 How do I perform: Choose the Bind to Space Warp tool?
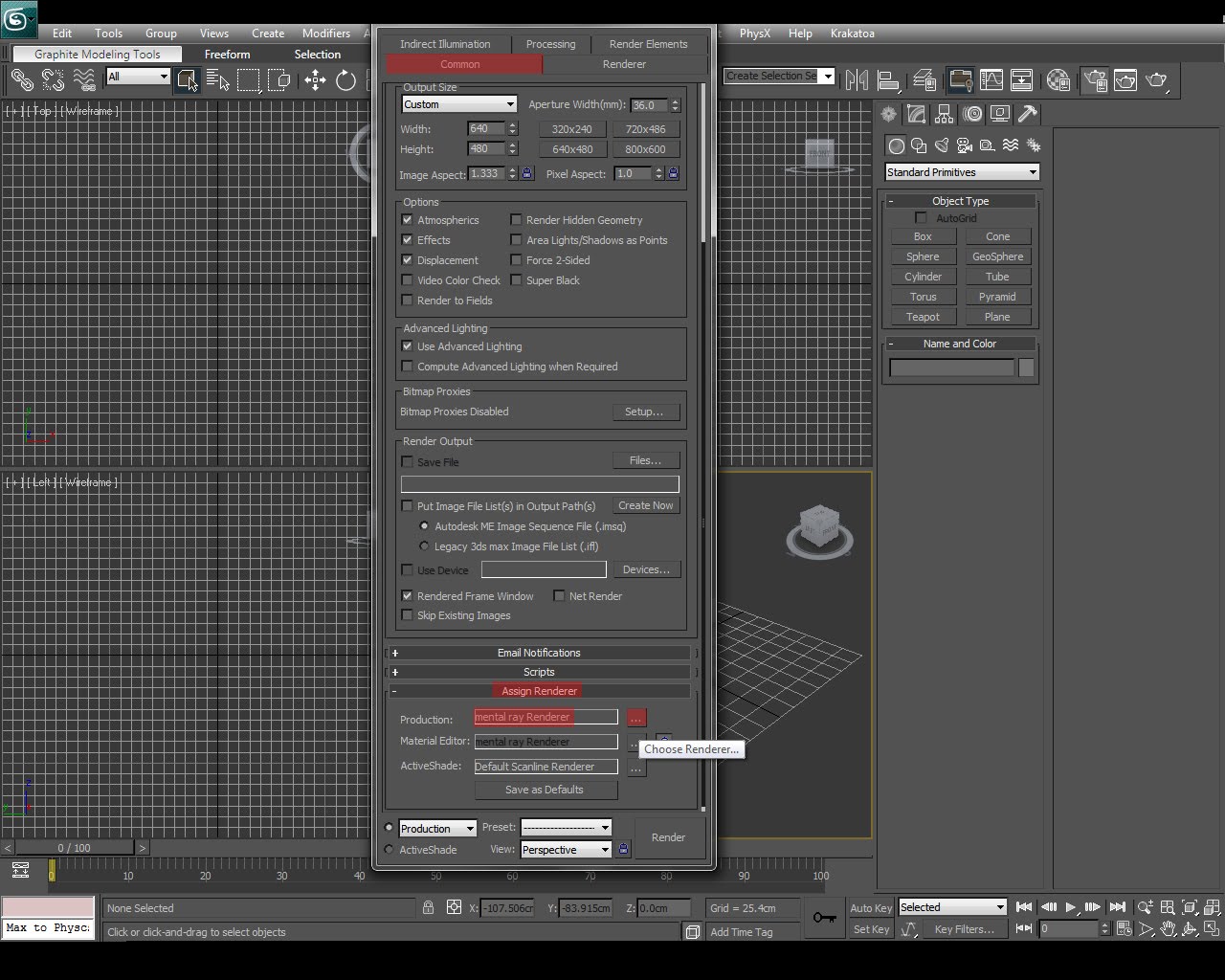(84, 80)
